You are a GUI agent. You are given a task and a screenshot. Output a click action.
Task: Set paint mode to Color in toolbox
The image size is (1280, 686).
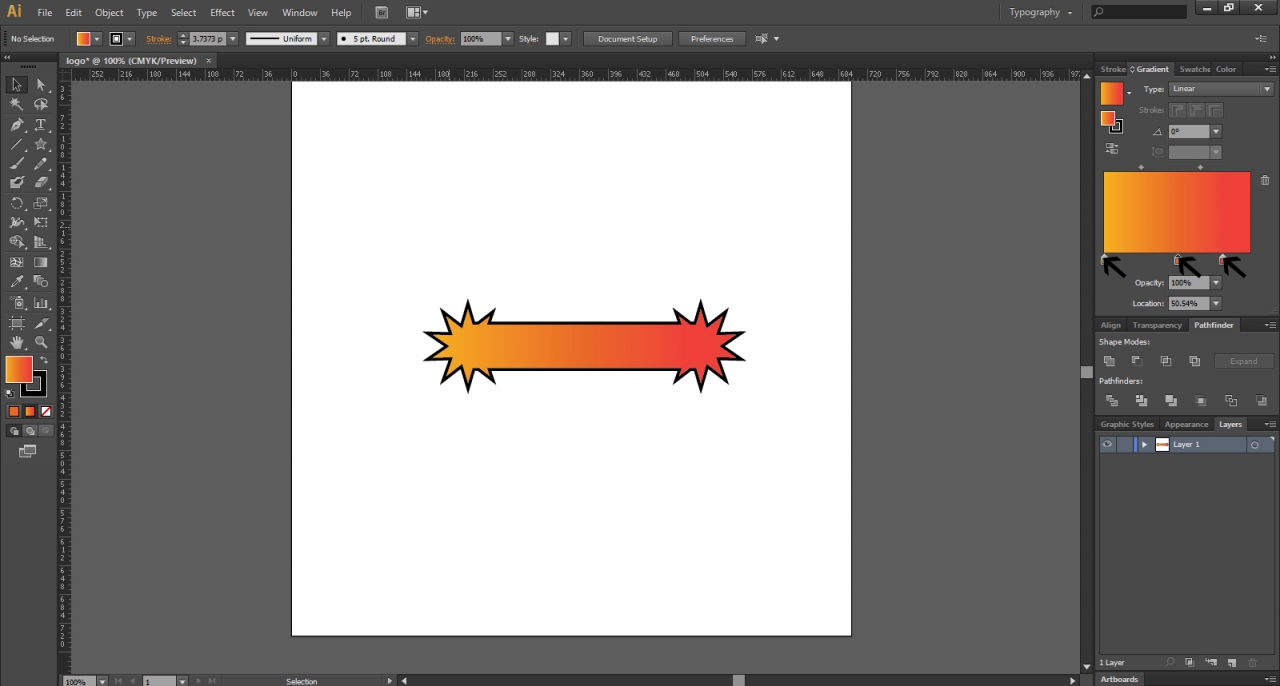(14, 411)
